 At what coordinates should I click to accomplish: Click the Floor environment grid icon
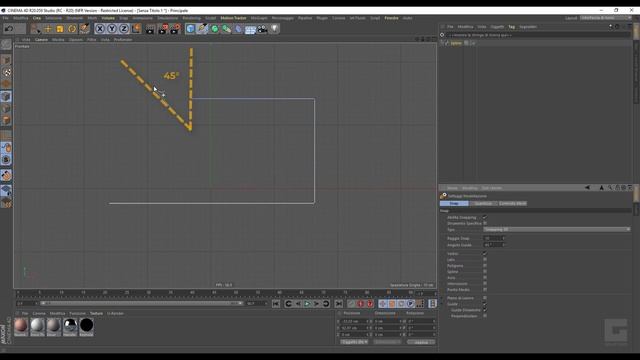point(250,29)
